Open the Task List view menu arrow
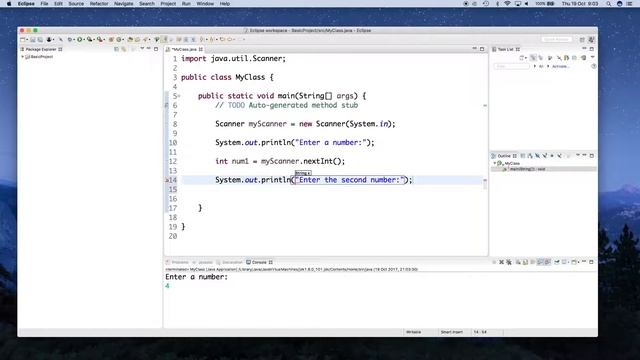640x360 pixels. click(x=592, y=57)
